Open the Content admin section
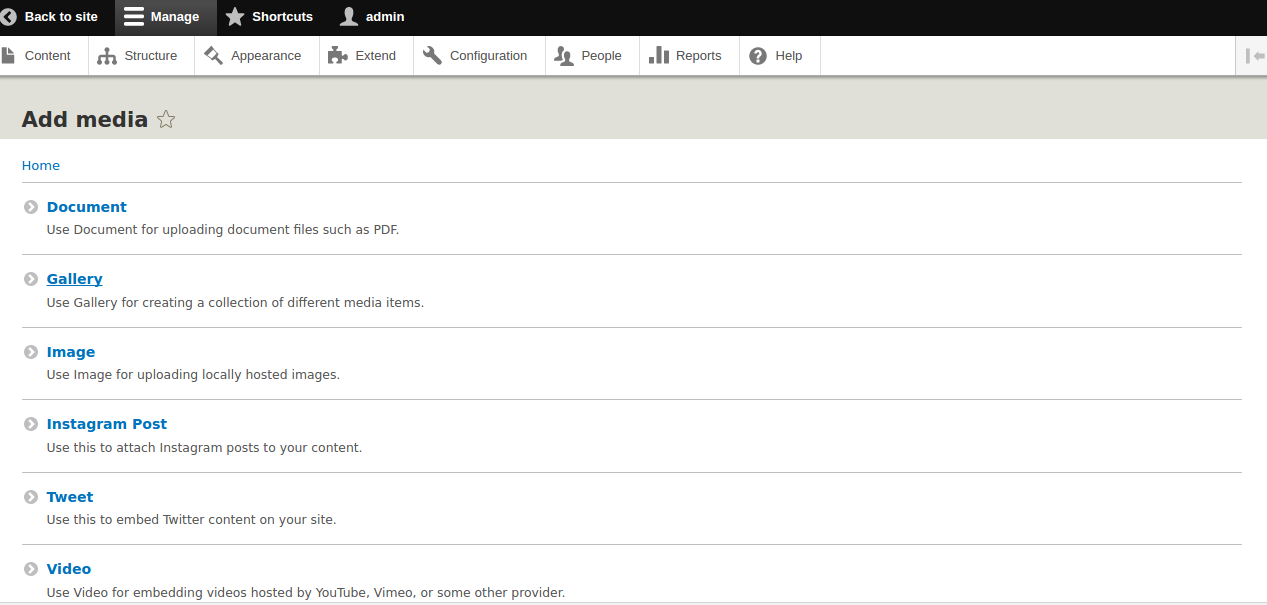Viewport: 1267px width, 605px height. pos(45,56)
